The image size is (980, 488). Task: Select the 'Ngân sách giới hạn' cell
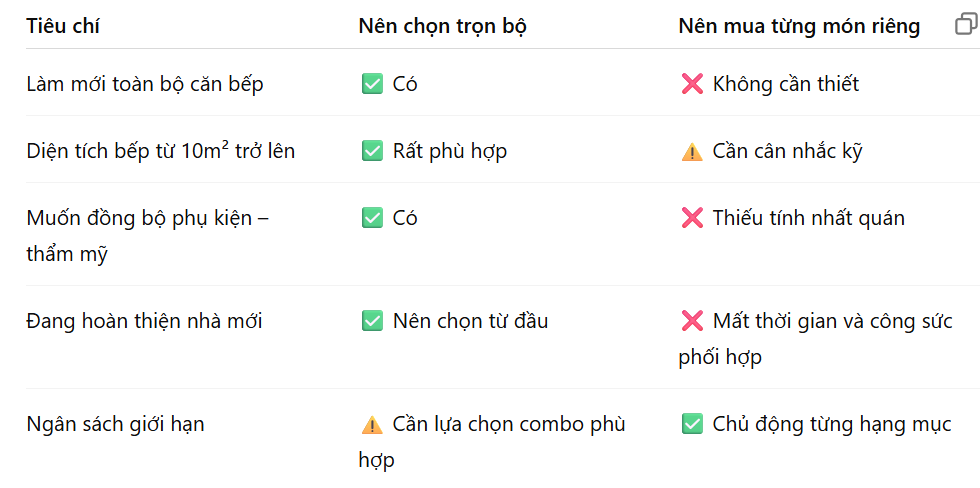click(116, 424)
